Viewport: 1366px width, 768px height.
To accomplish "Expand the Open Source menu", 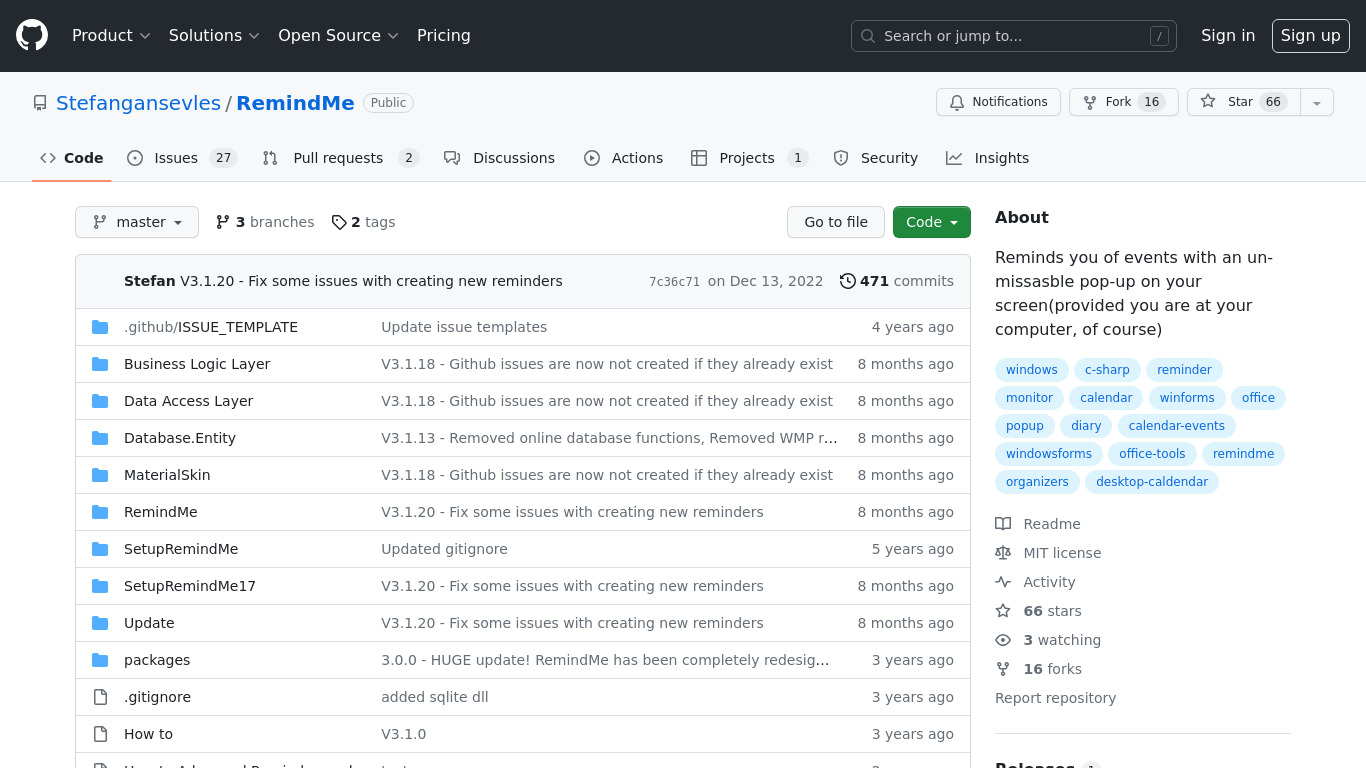I will tap(338, 36).
